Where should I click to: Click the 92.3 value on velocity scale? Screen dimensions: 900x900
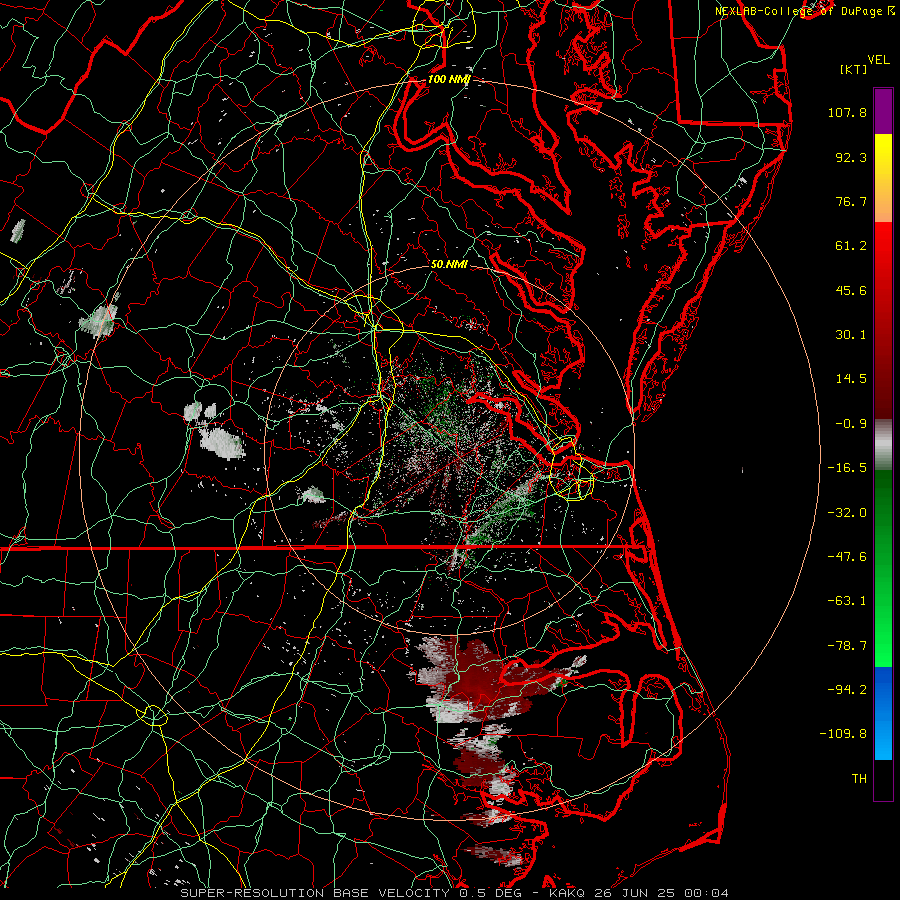tap(851, 157)
